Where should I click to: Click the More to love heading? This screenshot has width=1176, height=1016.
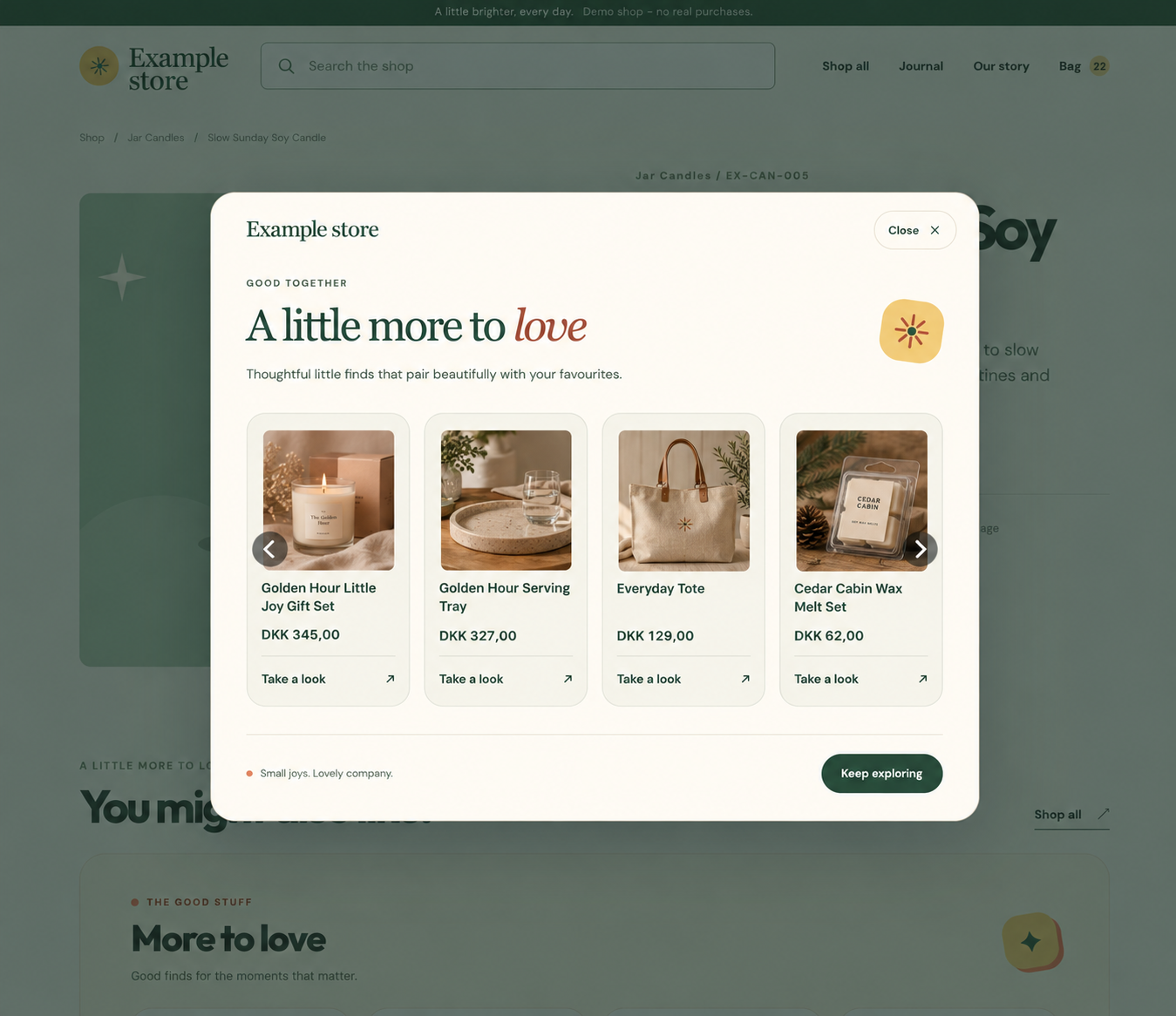click(x=228, y=939)
